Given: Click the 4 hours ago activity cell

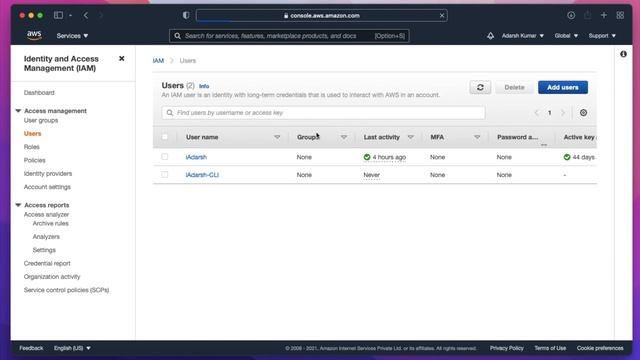Looking at the screenshot, I should [384, 157].
